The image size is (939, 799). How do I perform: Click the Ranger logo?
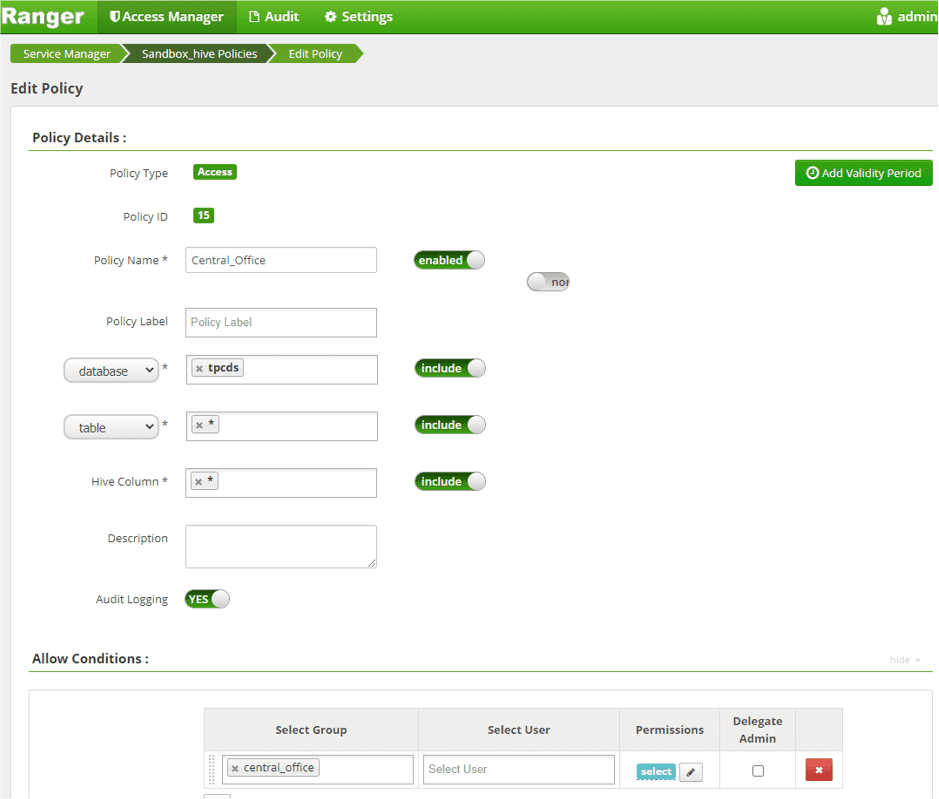(x=43, y=16)
